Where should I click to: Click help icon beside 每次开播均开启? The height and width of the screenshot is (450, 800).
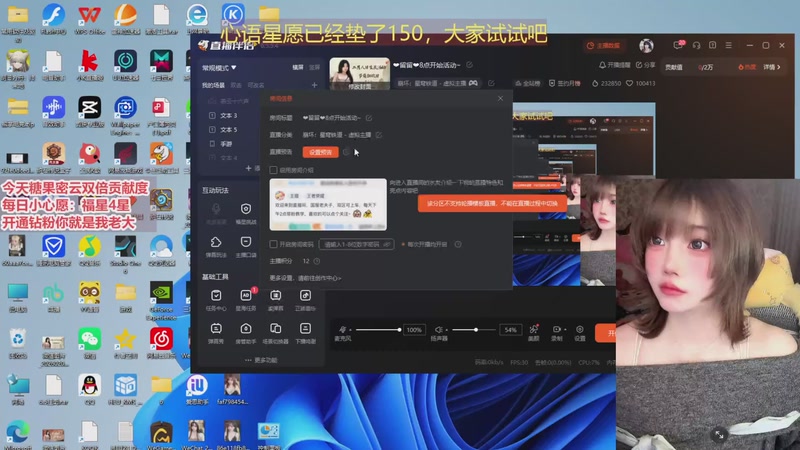coord(458,244)
